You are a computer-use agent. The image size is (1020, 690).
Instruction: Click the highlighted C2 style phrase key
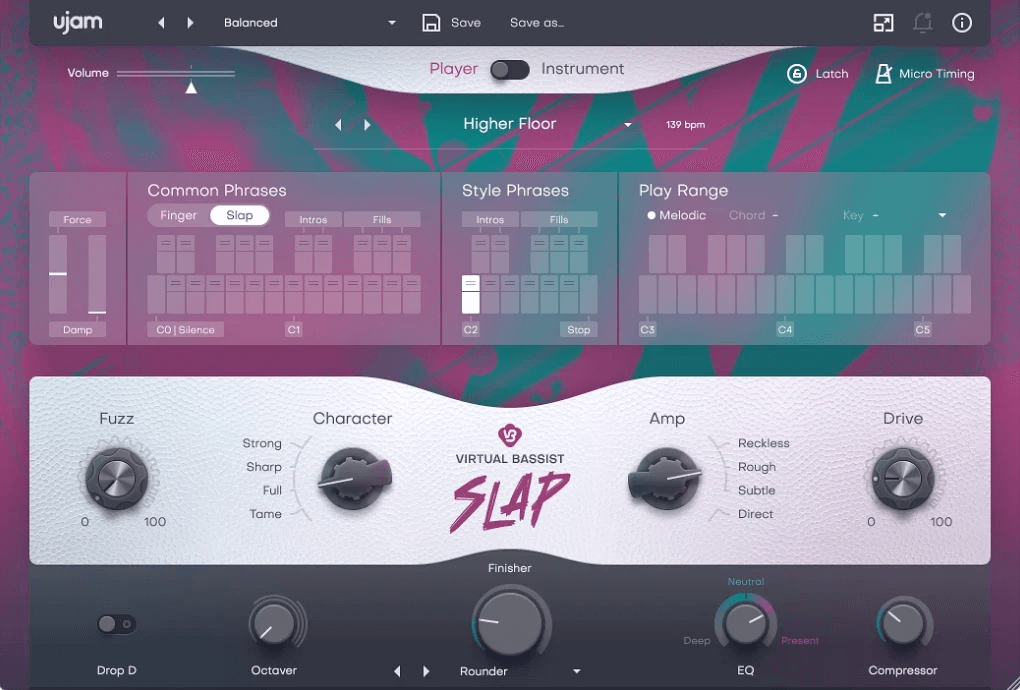[470, 295]
